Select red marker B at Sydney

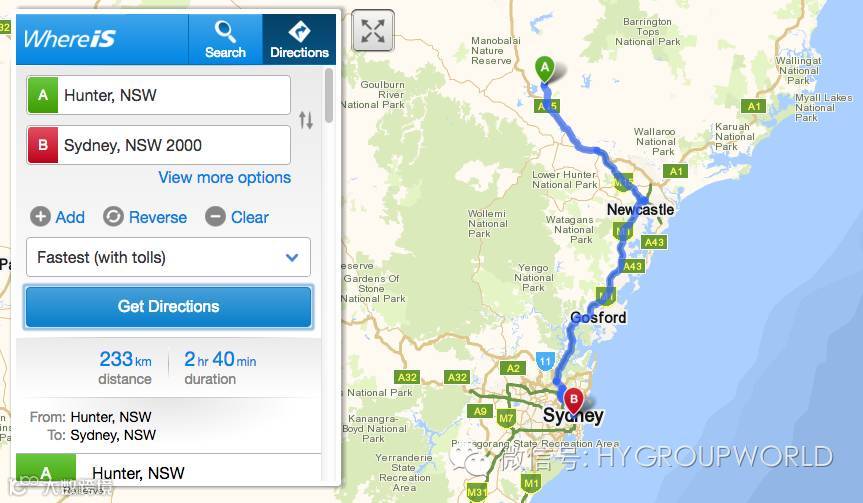click(573, 401)
